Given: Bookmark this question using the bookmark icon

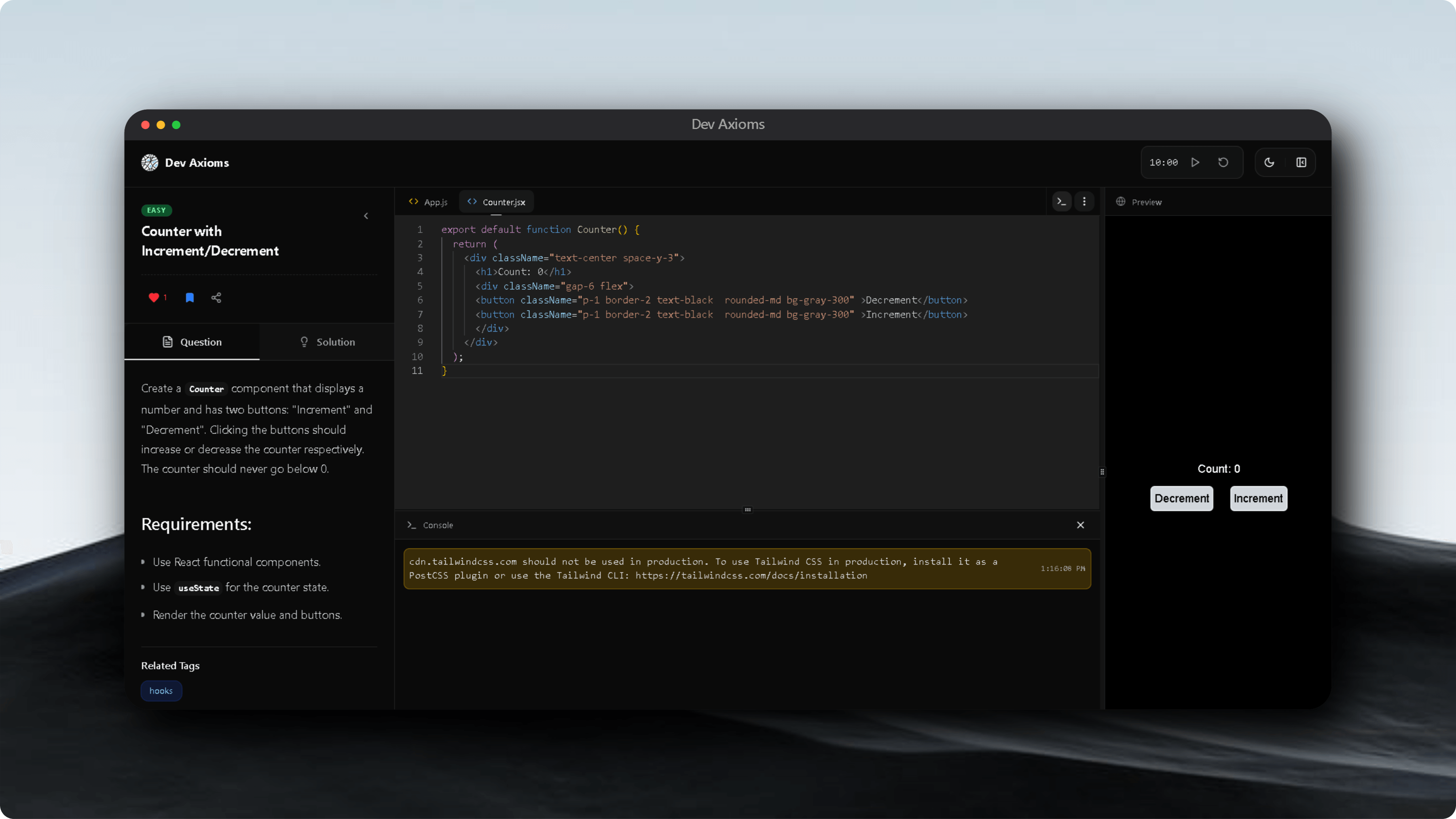Looking at the screenshot, I should pyautogui.click(x=189, y=298).
